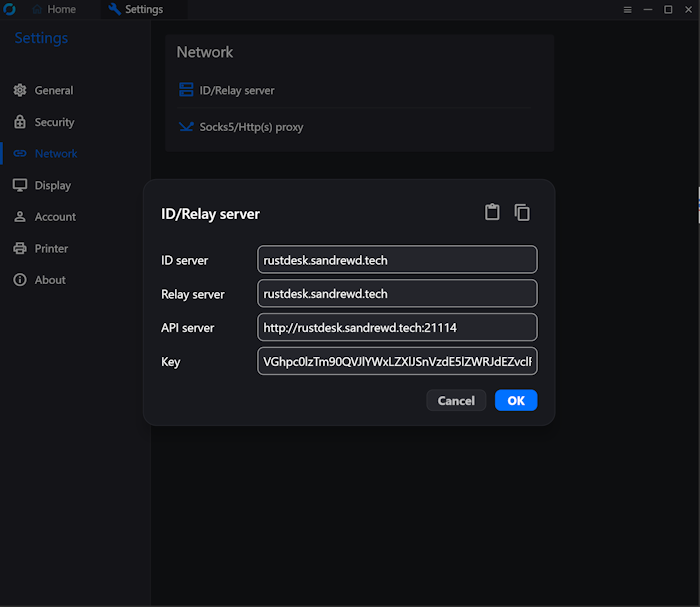Switch to the Home tab
This screenshot has width=700, height=607.
pos(54,10)
